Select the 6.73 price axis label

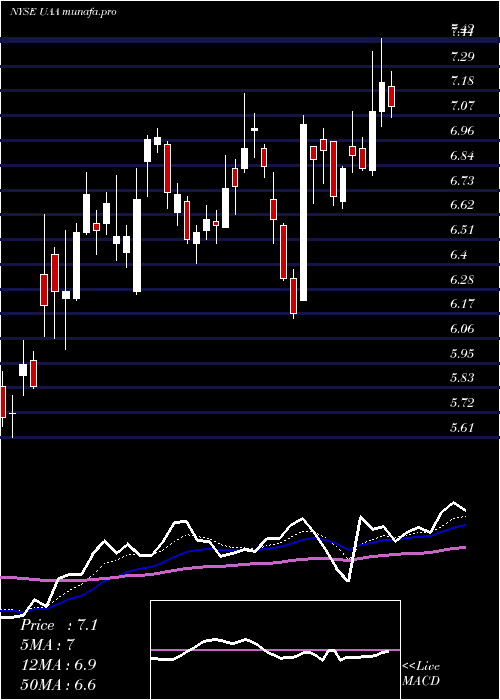(462, 180)
